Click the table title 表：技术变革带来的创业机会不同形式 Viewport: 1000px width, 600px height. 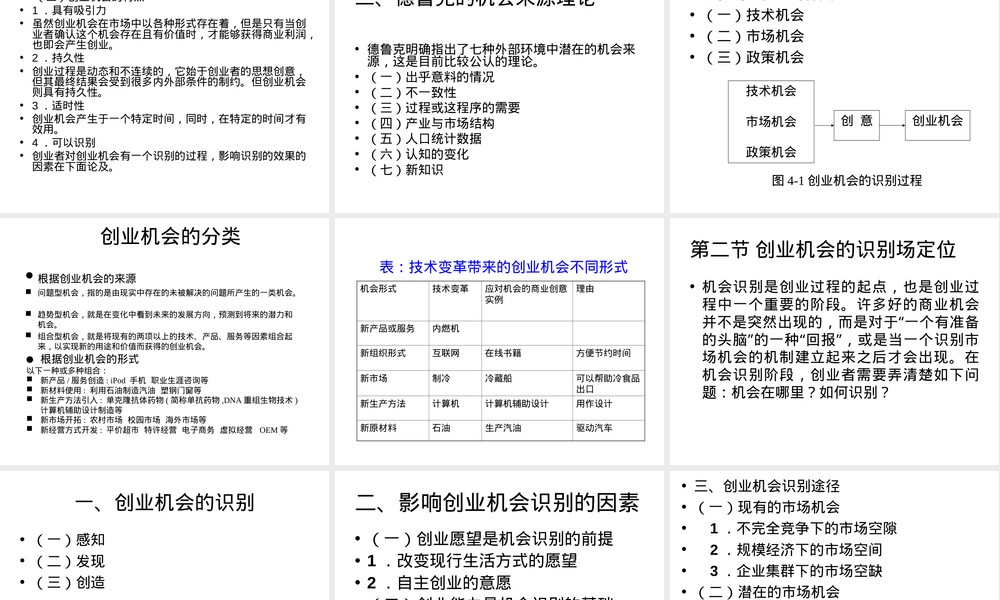pos(503,267)
